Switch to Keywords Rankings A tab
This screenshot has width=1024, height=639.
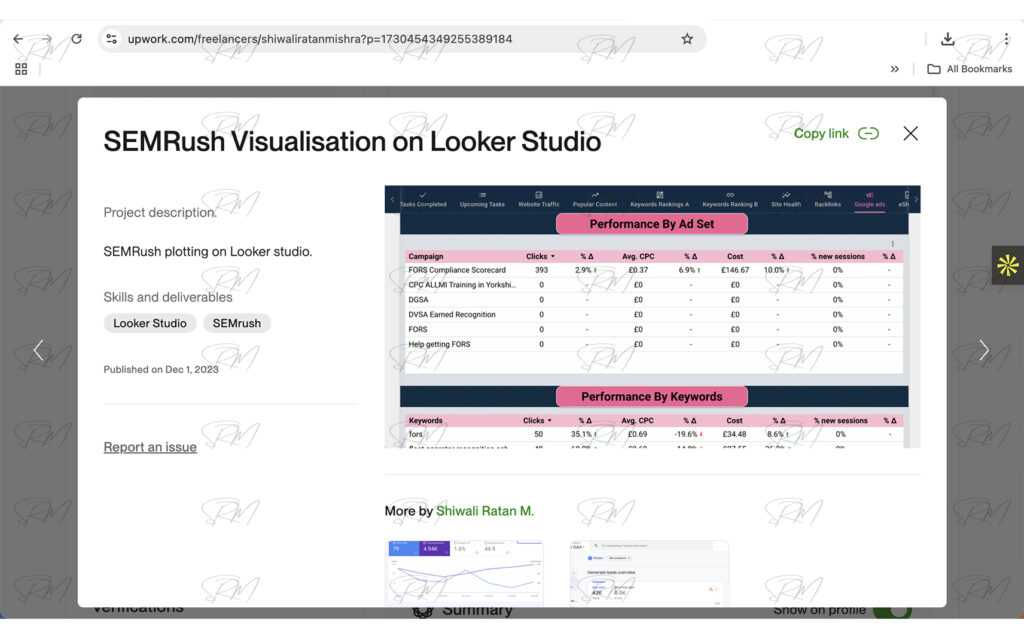click(659, 199)
